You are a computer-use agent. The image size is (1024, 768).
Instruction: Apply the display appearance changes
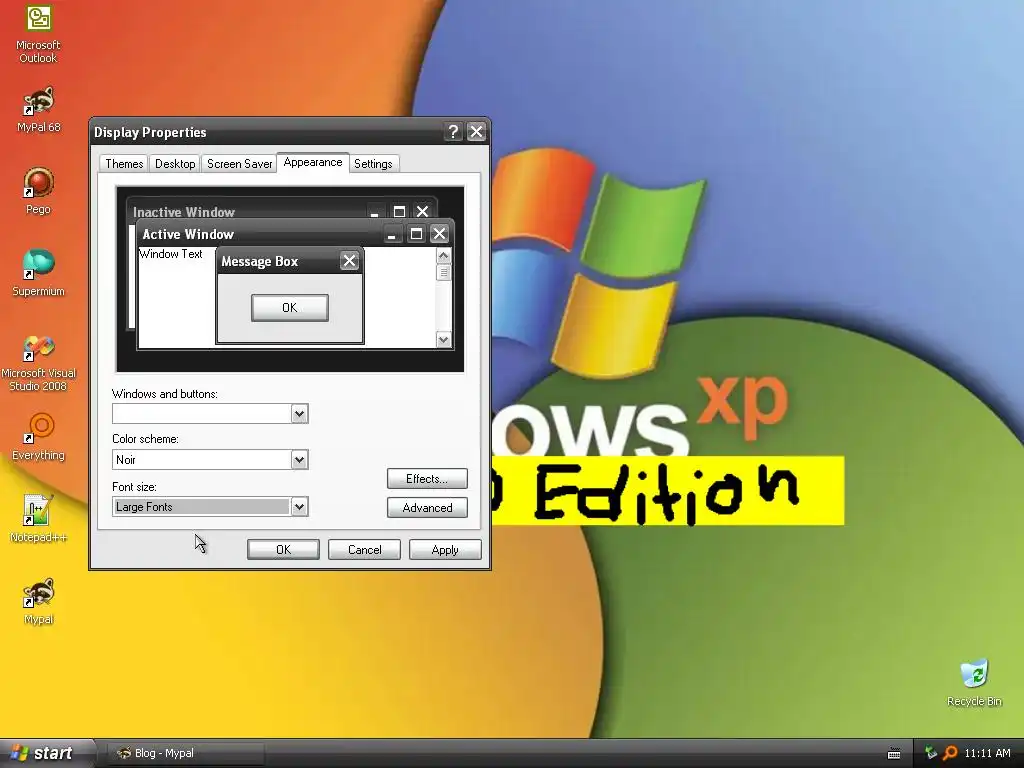point(445,550)
